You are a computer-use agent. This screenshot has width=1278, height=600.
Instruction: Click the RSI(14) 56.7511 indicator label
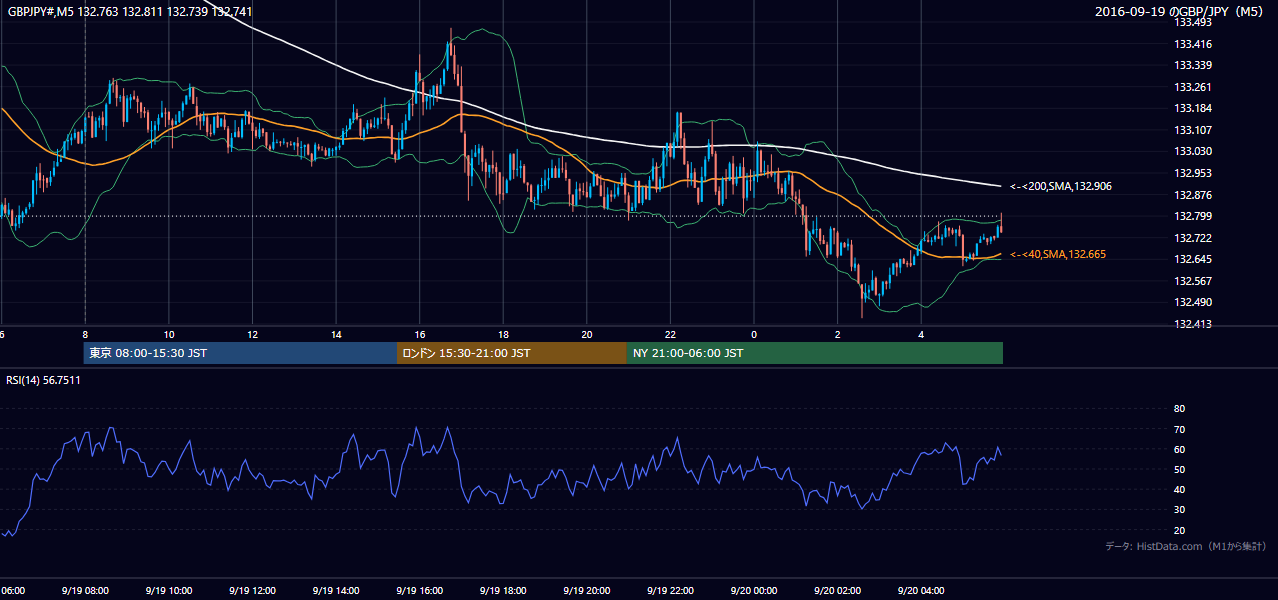click(x=43, y=380)
